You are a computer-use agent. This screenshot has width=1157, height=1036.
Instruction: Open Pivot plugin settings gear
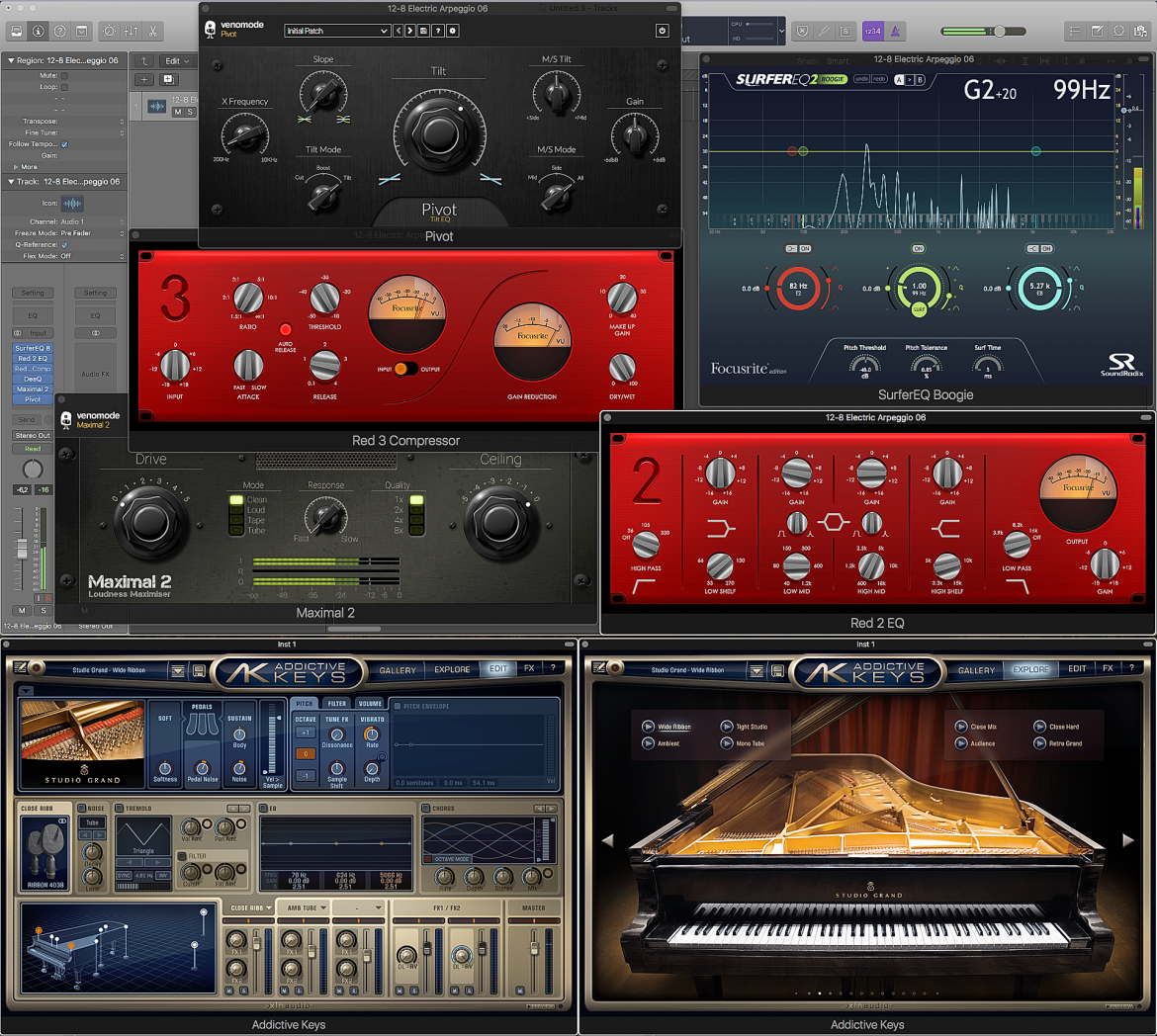pyautogui.click(x=452, y=31)
